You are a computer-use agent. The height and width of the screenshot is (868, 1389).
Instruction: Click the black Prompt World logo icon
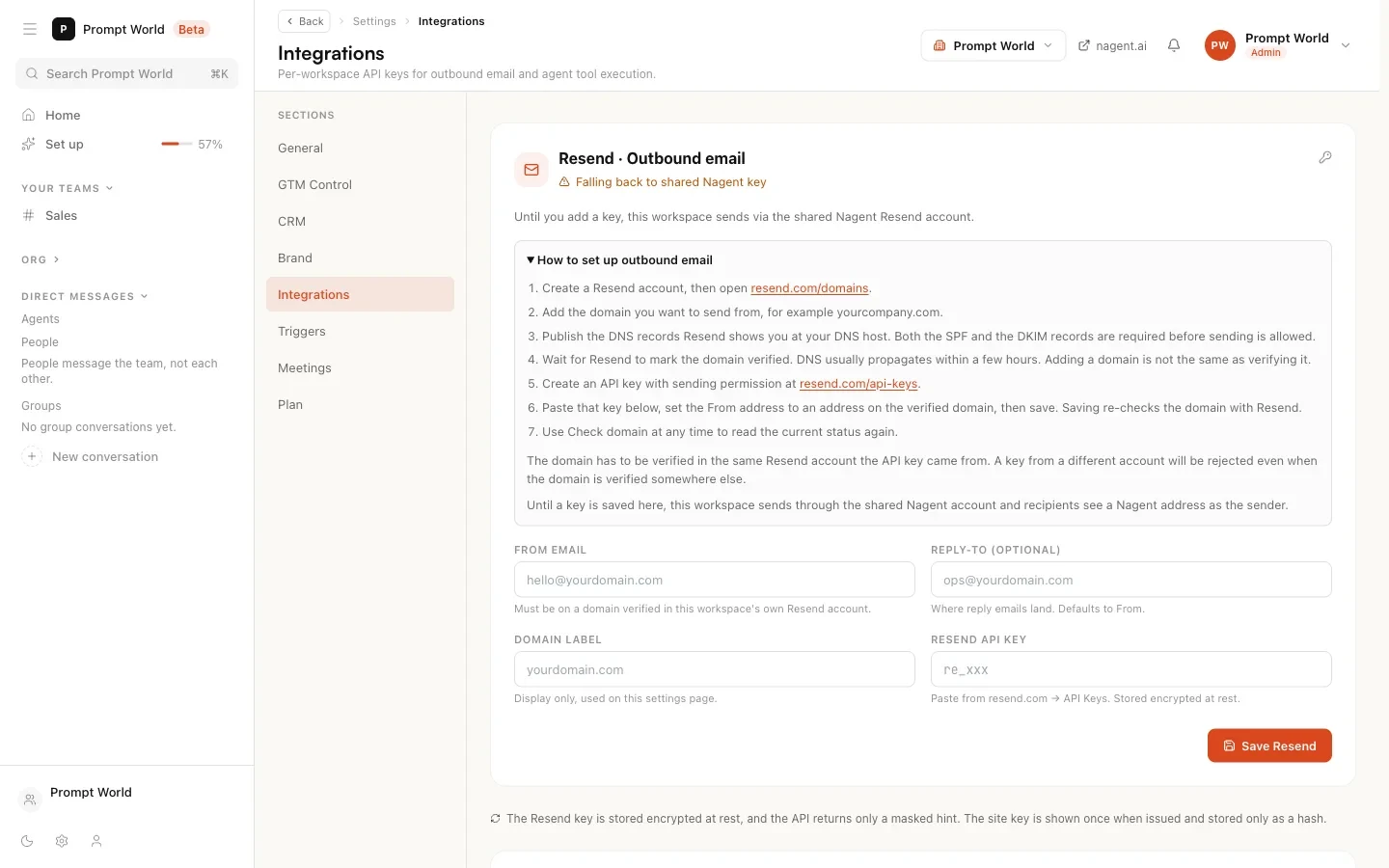click(63, 29)
